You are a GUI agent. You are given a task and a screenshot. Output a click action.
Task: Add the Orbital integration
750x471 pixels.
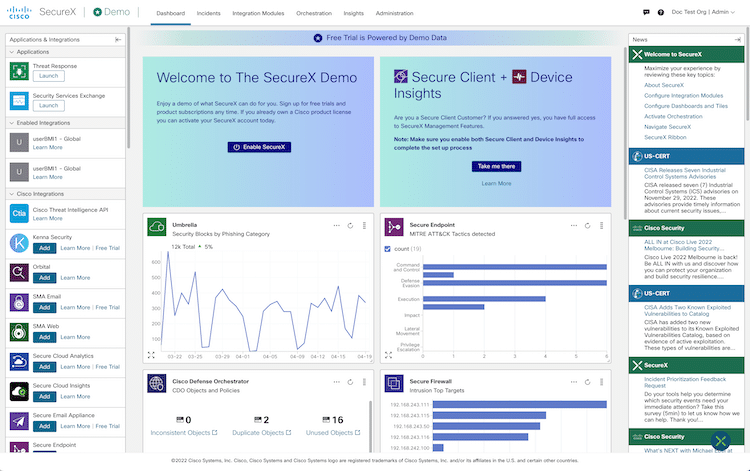[x=44, y=278]
